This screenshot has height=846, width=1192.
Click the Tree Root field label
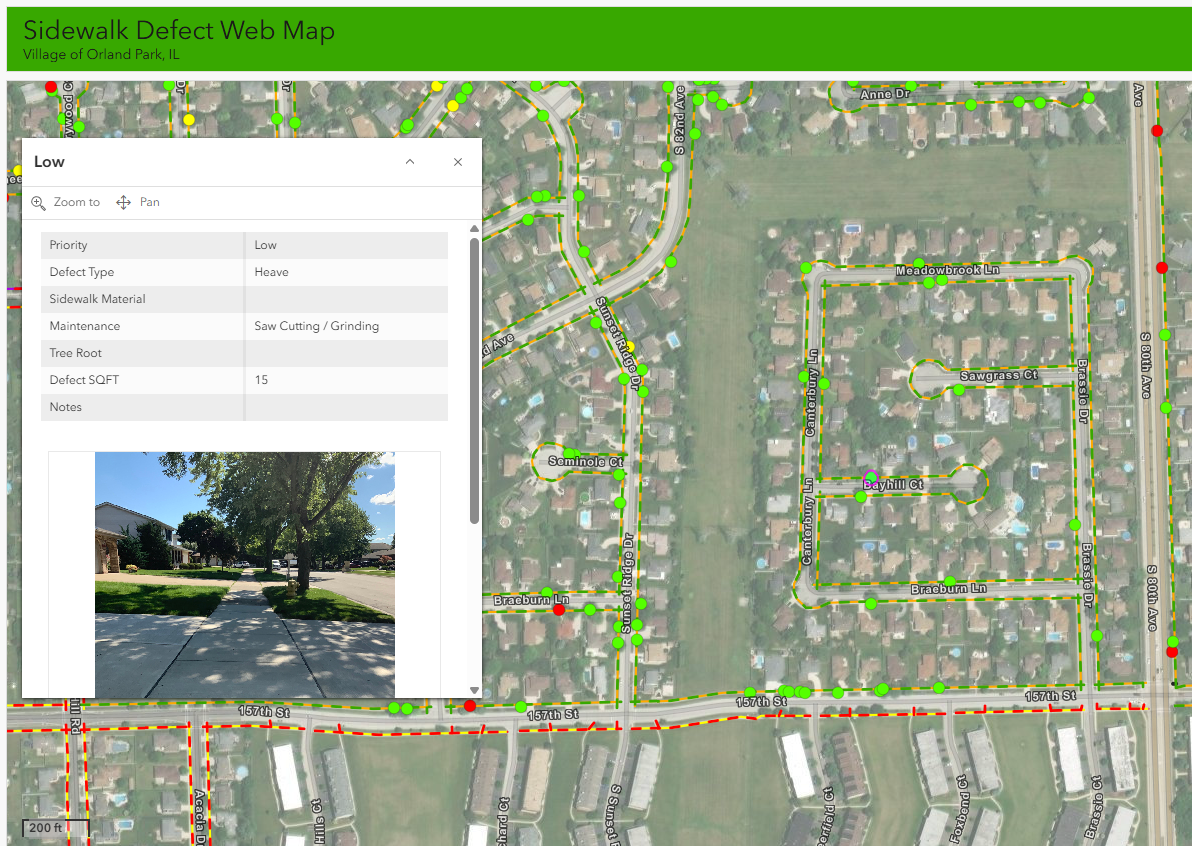[75, 353]
